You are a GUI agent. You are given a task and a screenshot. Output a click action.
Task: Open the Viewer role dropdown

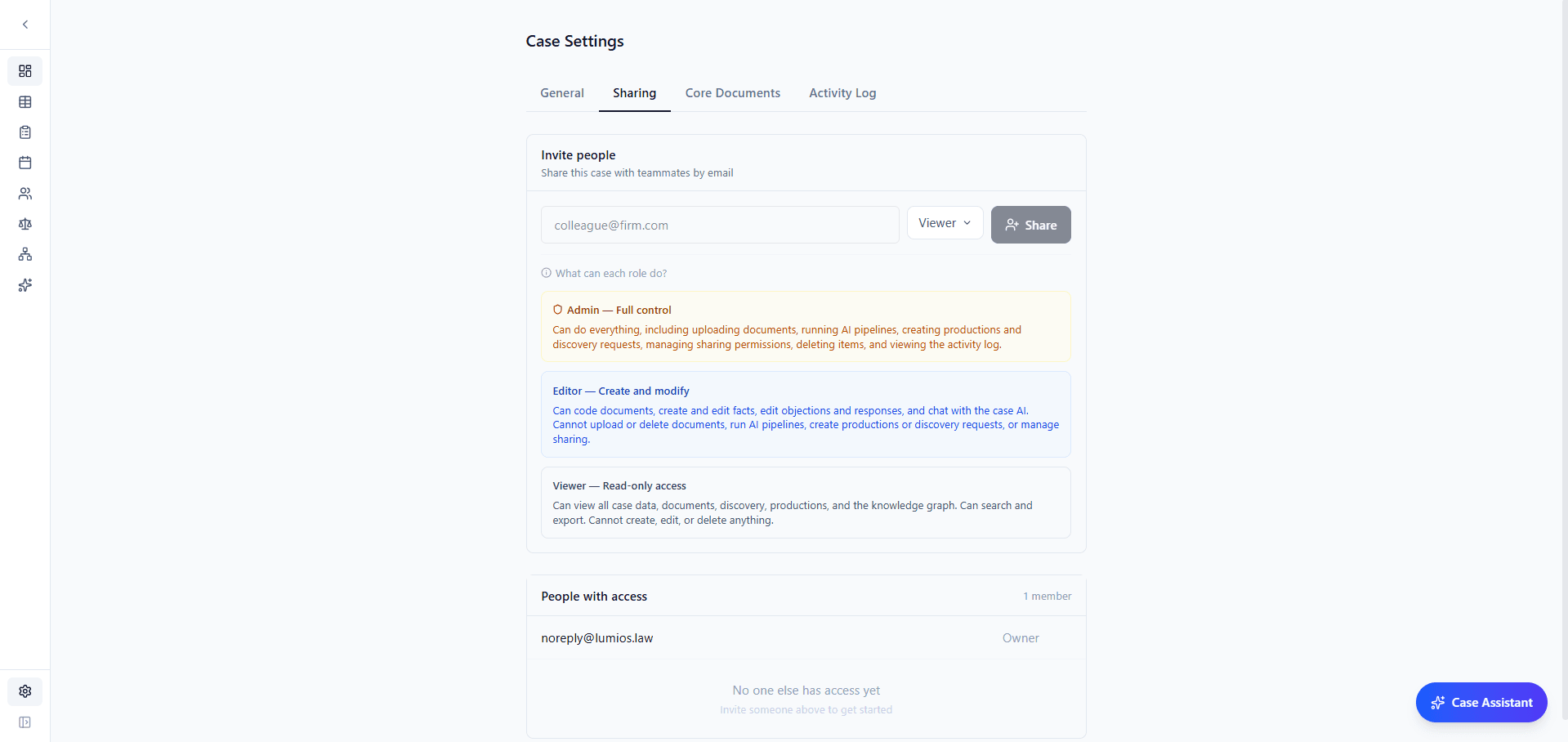point(944,222)
